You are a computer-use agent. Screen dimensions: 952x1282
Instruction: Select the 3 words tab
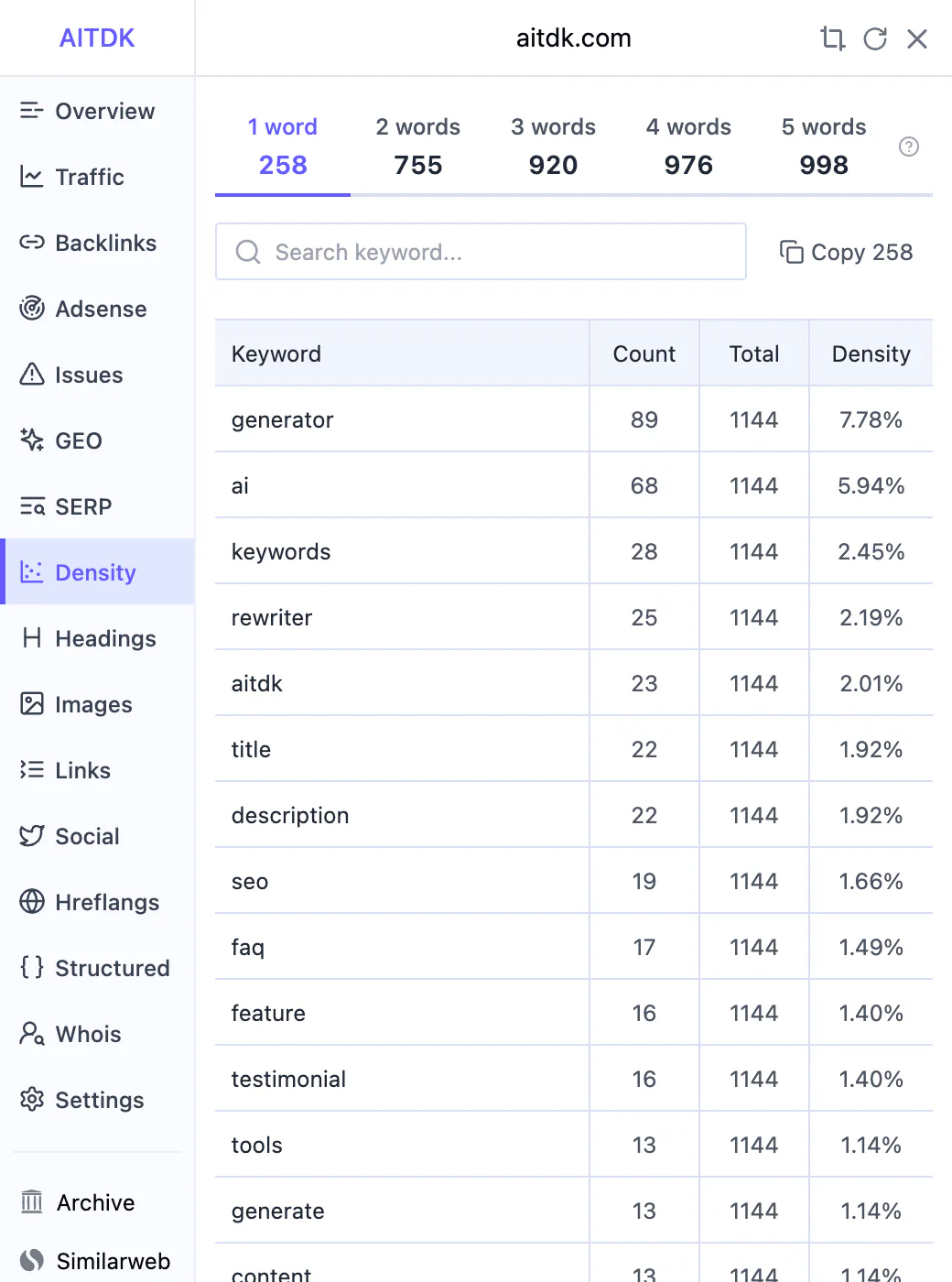coord(554,147)
